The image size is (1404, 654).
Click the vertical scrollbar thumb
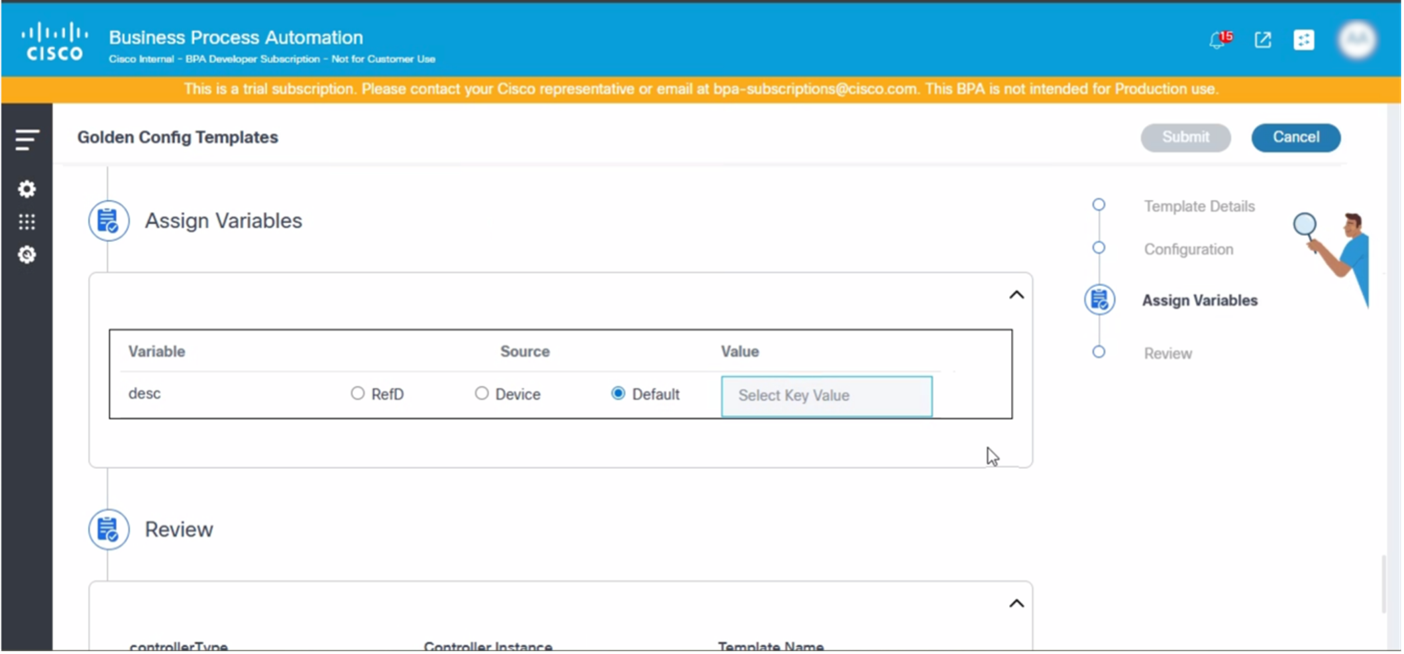tap(1384, 584)
